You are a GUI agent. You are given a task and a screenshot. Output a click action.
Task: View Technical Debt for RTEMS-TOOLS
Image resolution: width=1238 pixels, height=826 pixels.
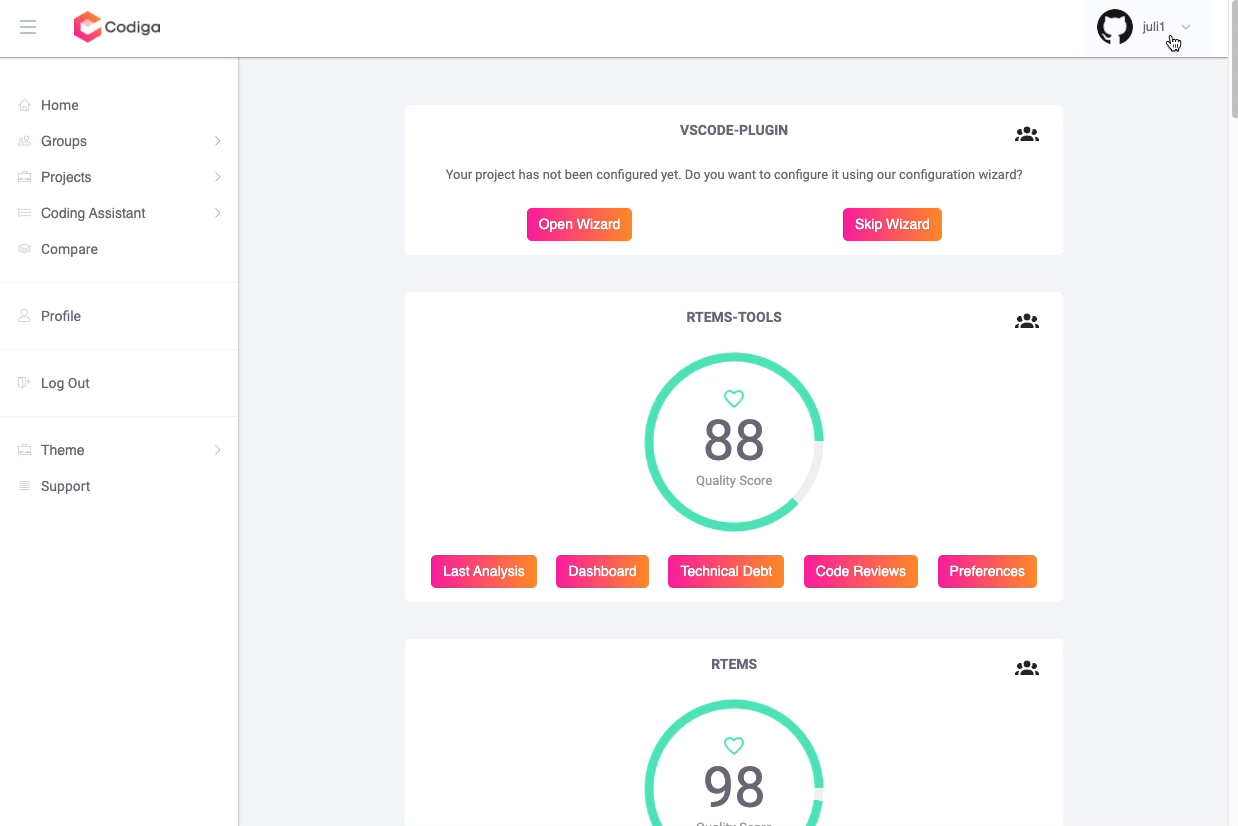pos(726,571)
